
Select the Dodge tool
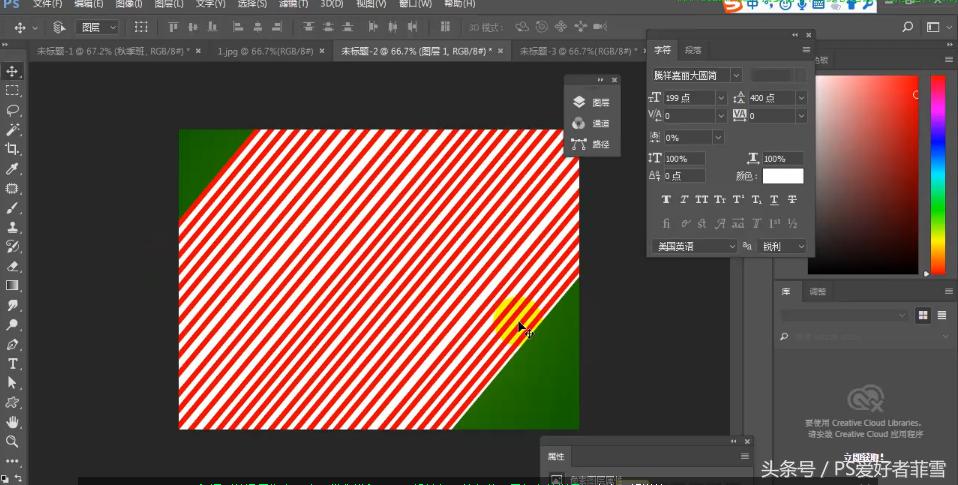coord(12,324)
